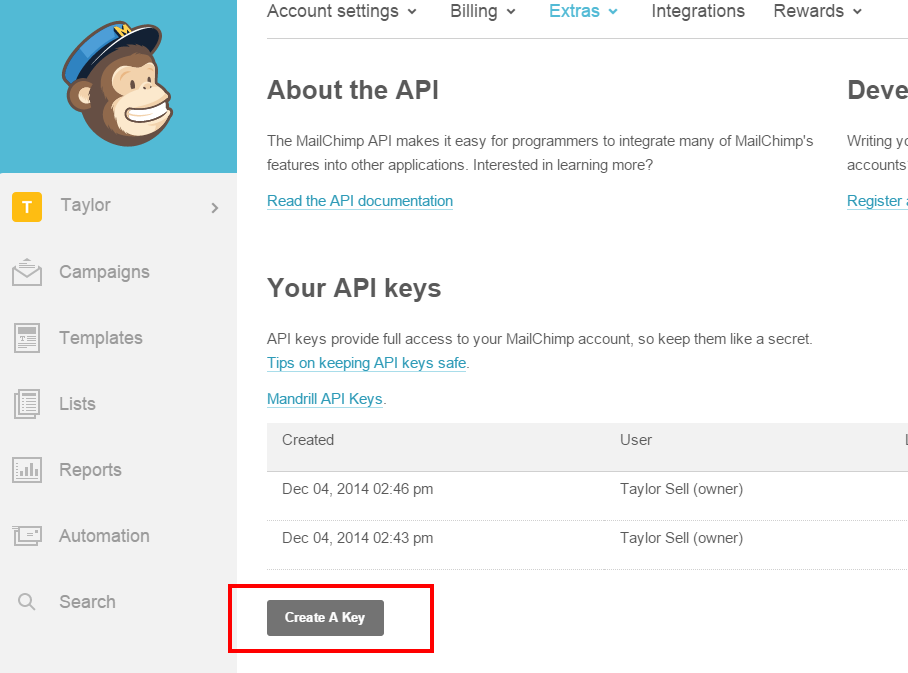Click the MailChimp Freddie monkey logo
Screen dimensions: 908x673
[x=118, y=84]
